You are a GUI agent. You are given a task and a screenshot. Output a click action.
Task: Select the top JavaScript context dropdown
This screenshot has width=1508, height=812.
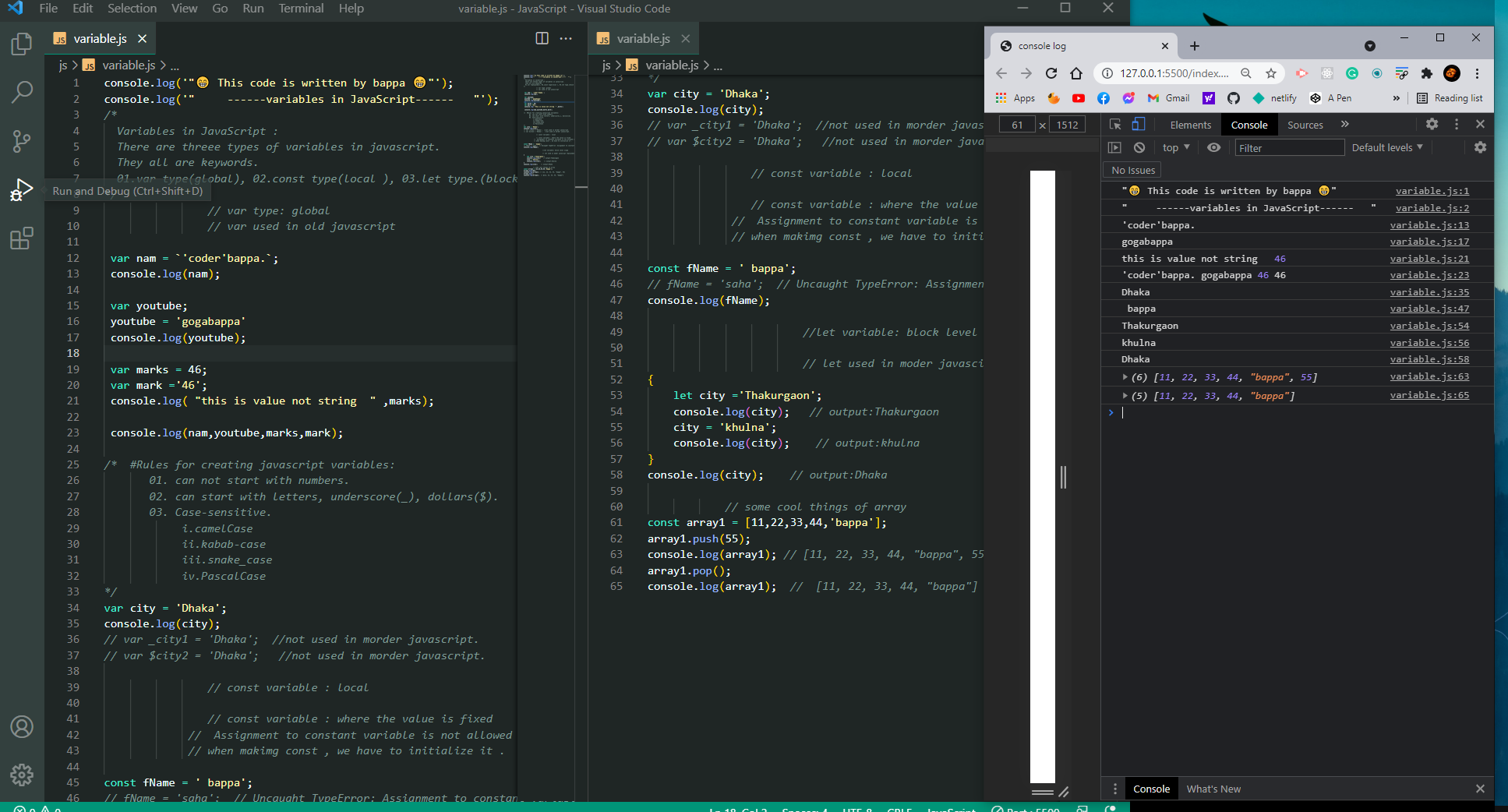(1176, 147)
